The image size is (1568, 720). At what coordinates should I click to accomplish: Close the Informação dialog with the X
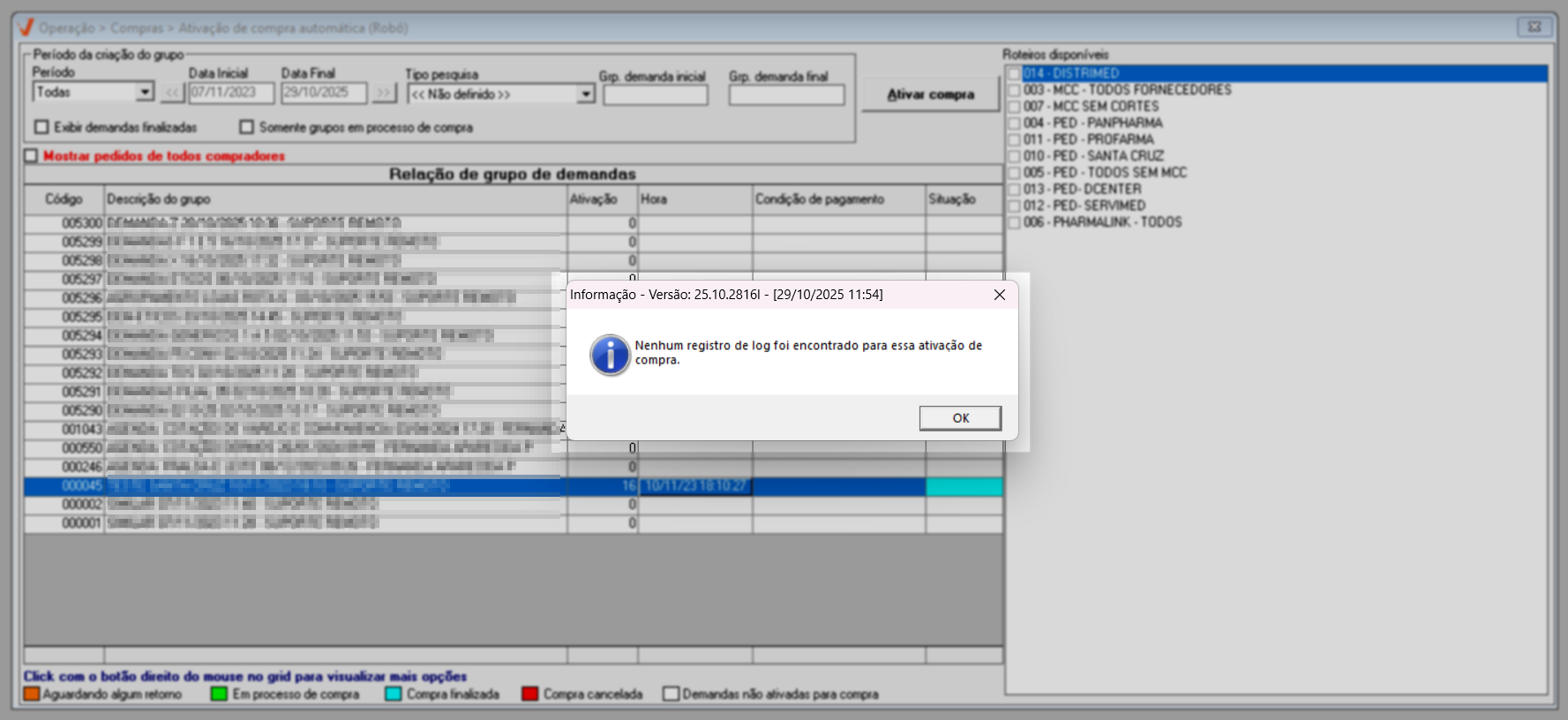(1000, 295)
